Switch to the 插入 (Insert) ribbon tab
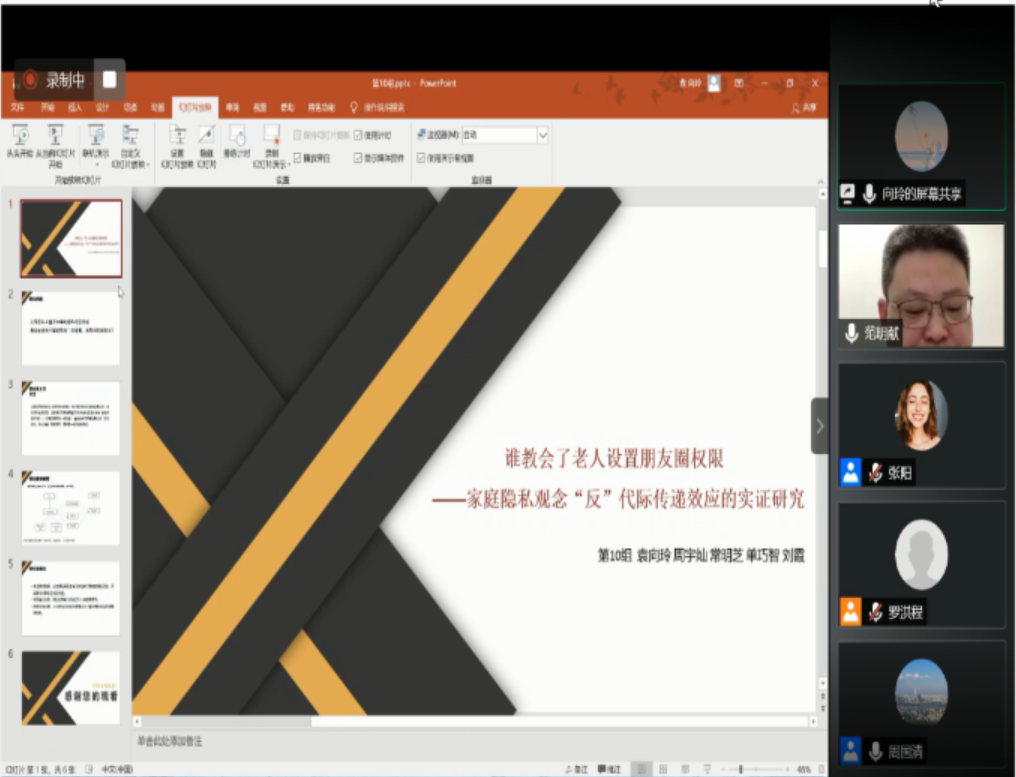The width and height of the screenshot is (1016, 777). coord(75,107)
